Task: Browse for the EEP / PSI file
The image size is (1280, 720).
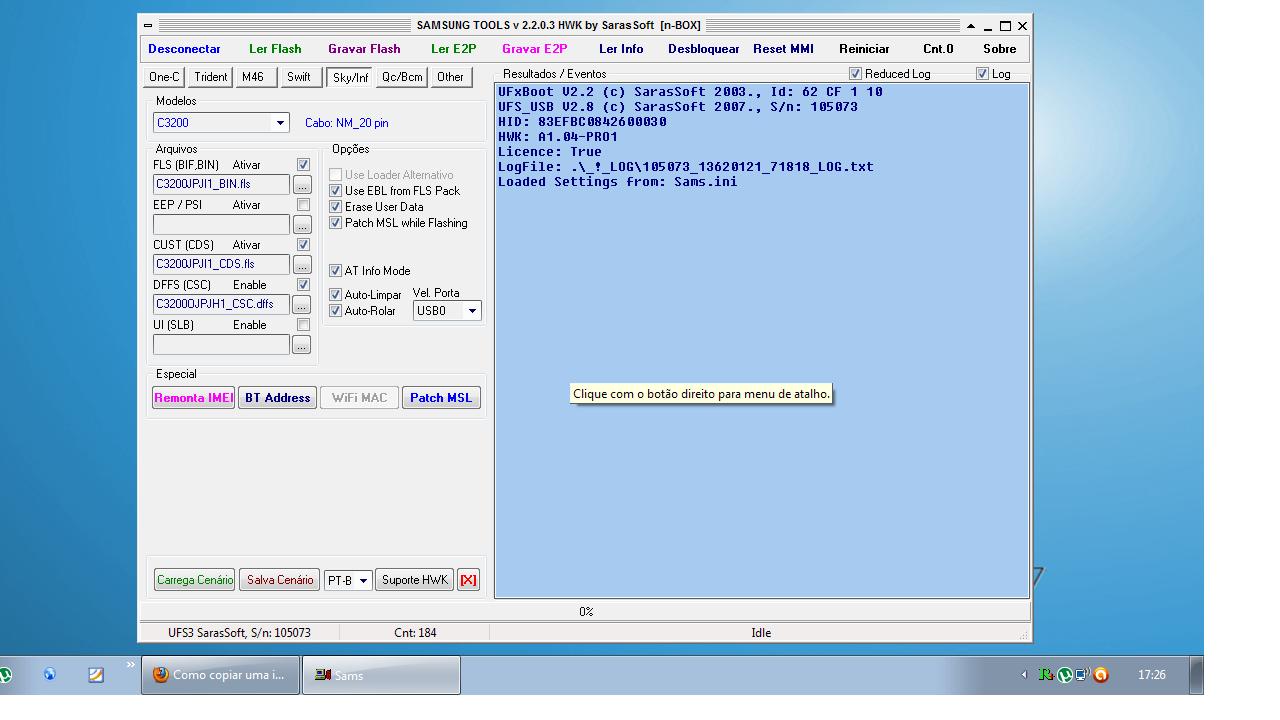Action: pyautogui.click(x=302, y=225)
